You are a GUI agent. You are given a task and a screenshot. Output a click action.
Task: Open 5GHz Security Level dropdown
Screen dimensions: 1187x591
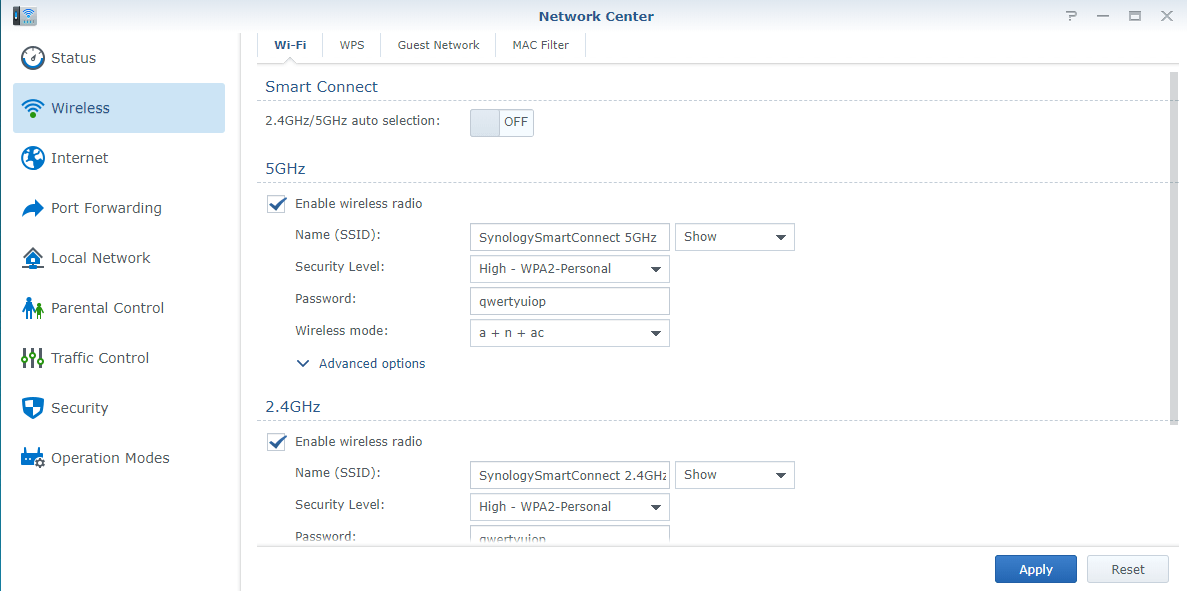pyautogui.click(x=569, y=269)
